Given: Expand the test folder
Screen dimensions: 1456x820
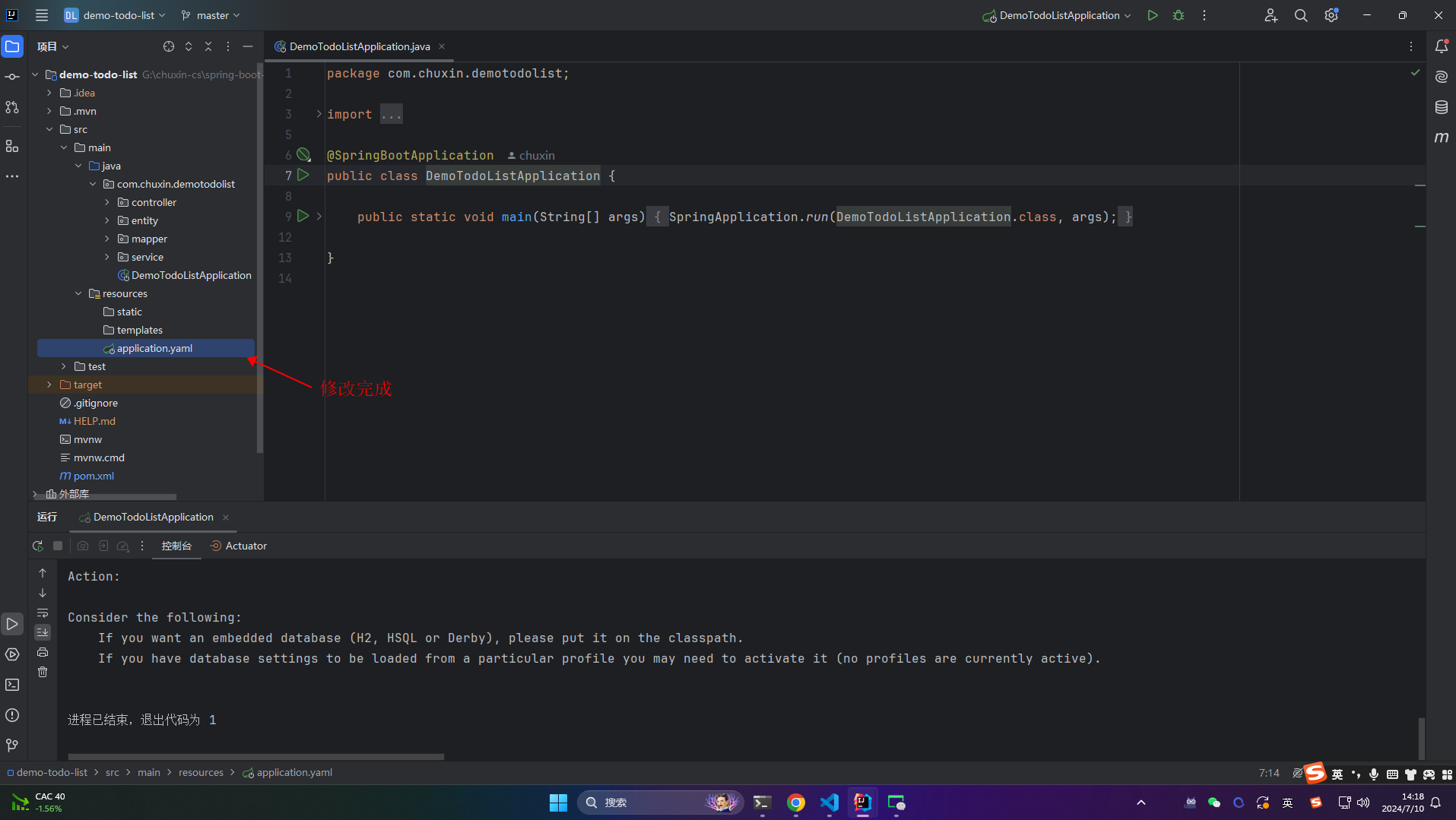Looking at the screenshot, I should pos(64,366).
